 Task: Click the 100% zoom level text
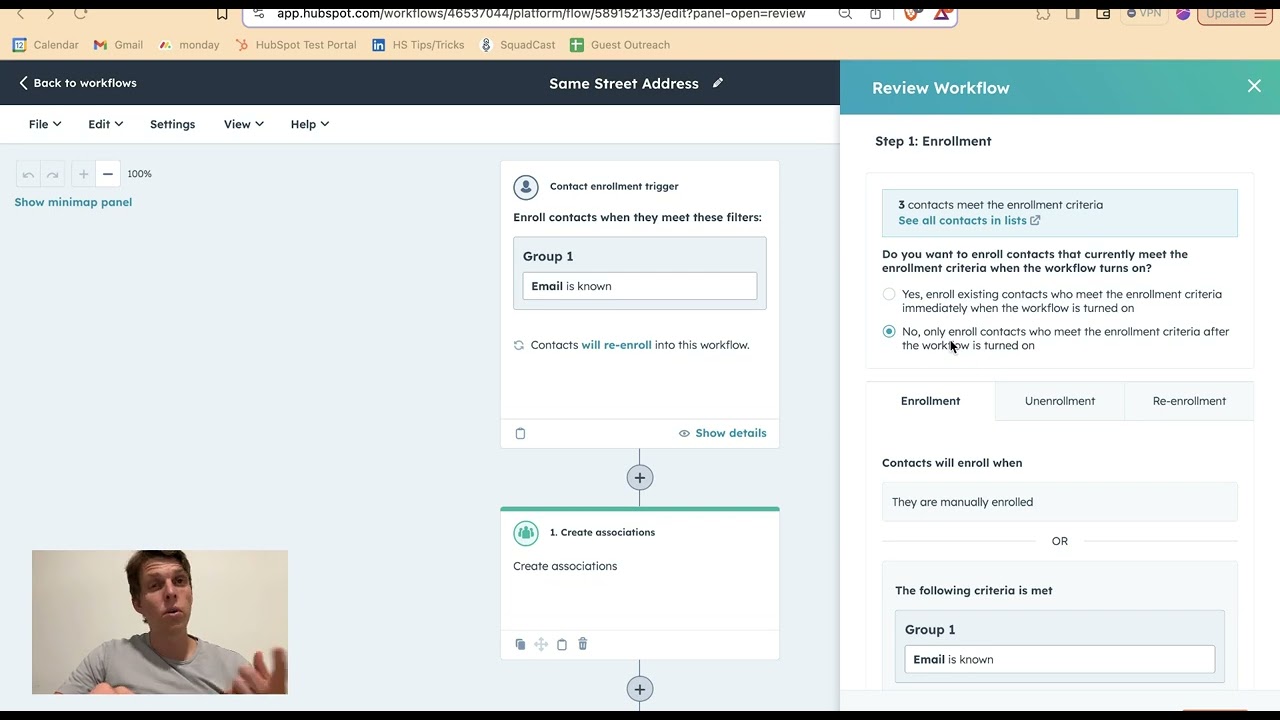139,174
